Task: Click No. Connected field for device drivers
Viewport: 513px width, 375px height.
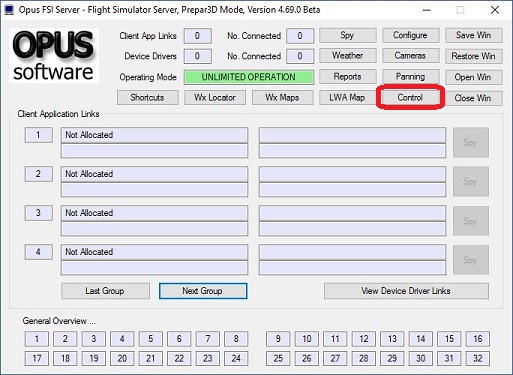Action: click(x=300, y=56)
